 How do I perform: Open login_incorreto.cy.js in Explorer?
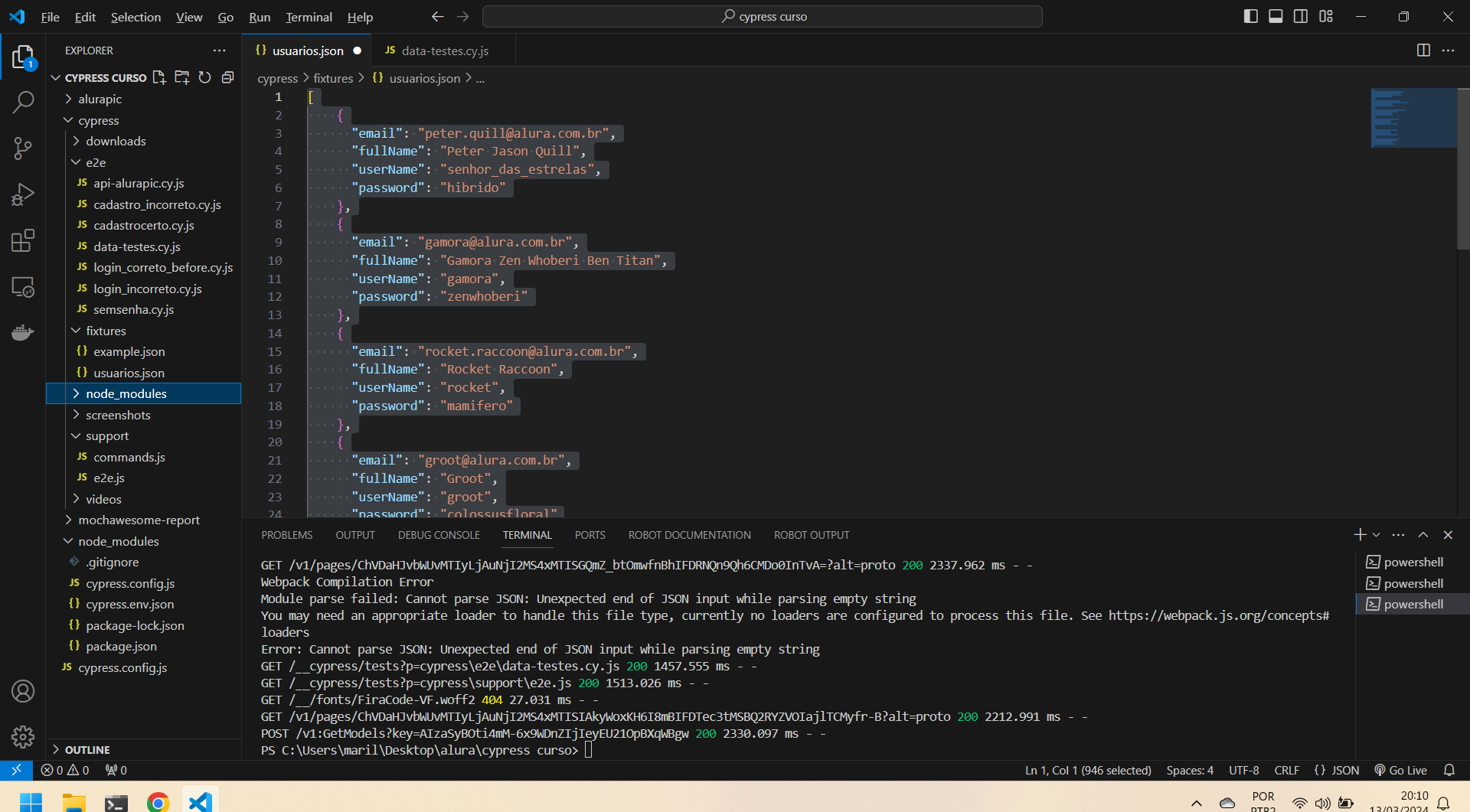(x=148, y=289)
